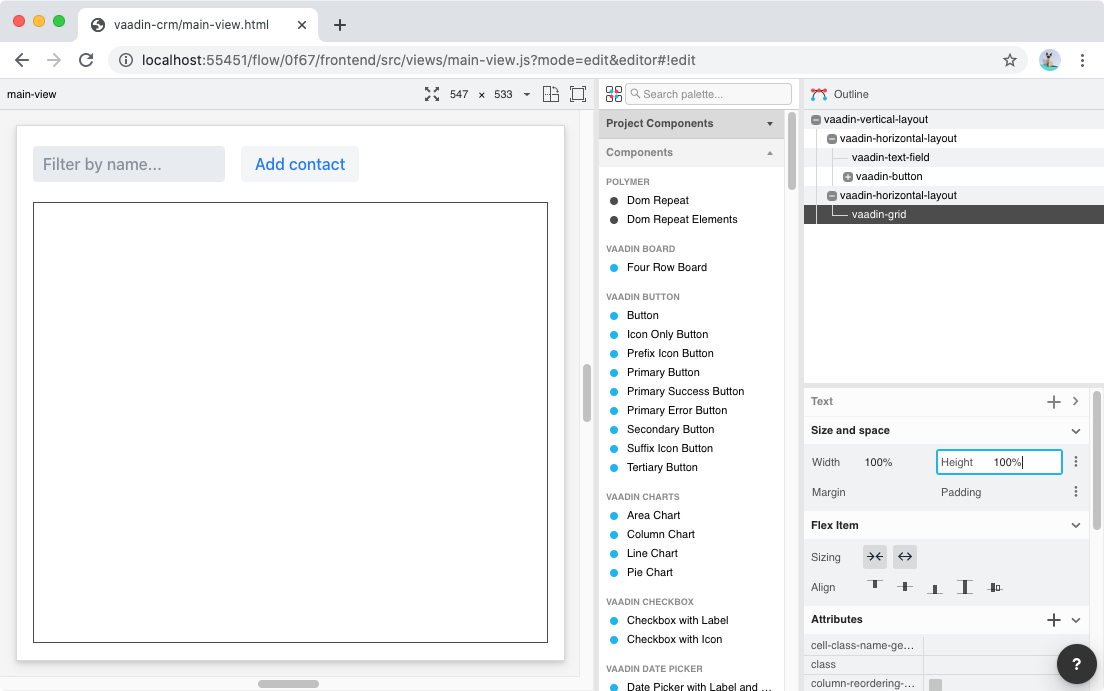Expand the vaadin-button outline node
This screenshot has height=691, width=1104.
click(848, 177)
